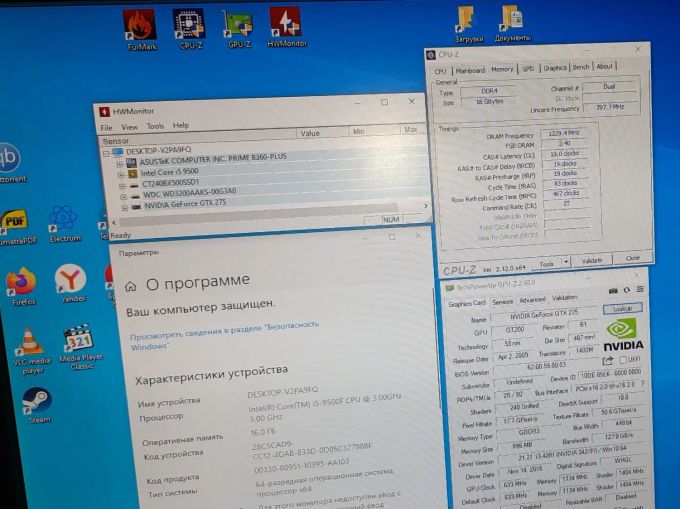Switch to the Graphics tab in CPU-Z
The image size is (680, 509).
click(555, 68)
